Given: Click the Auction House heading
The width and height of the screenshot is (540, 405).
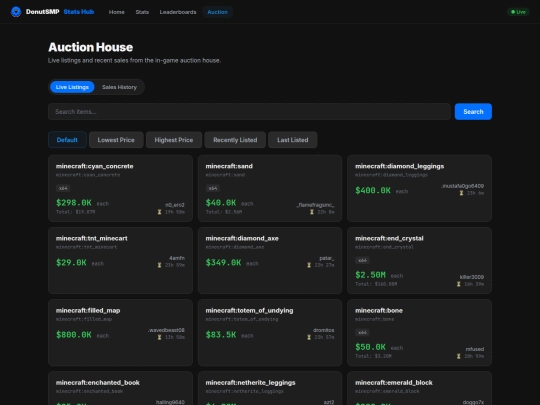Looking at the screenshot, I should click(91, 47).
